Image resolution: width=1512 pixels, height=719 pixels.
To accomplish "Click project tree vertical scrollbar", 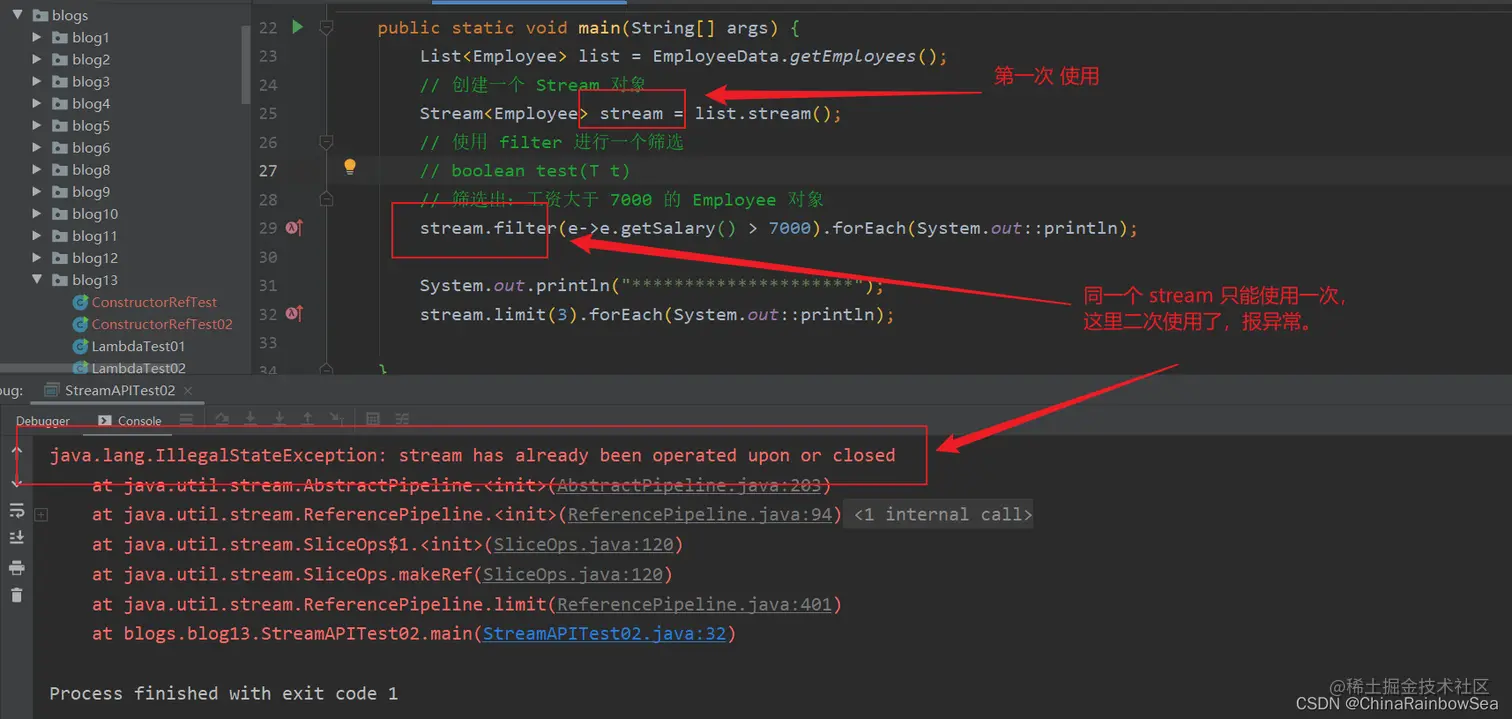I will [x=246, y=64].
